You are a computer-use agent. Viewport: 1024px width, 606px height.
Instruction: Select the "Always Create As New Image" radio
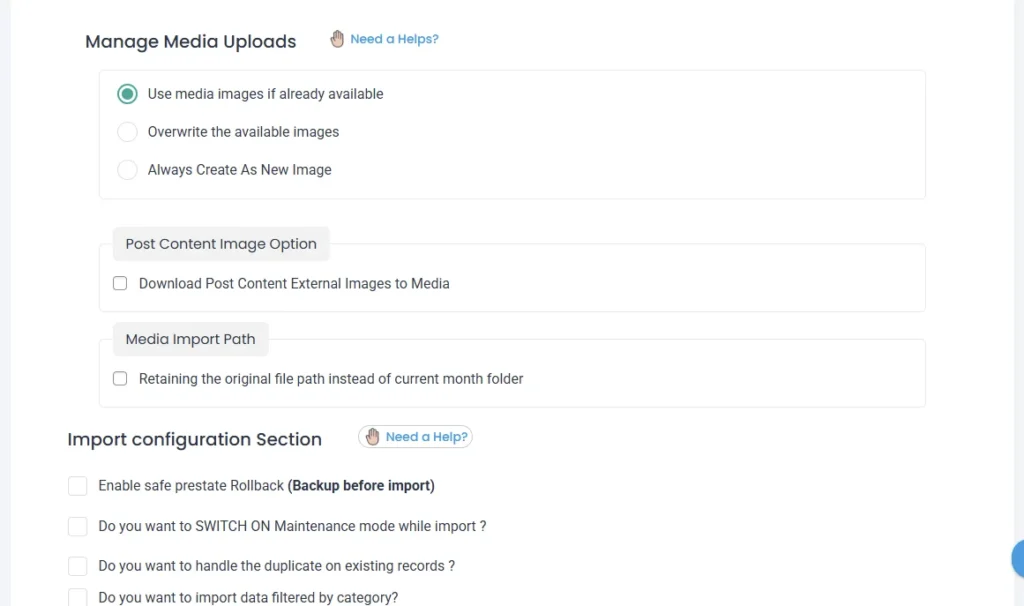pyautogui.click(x=127, y=170)
